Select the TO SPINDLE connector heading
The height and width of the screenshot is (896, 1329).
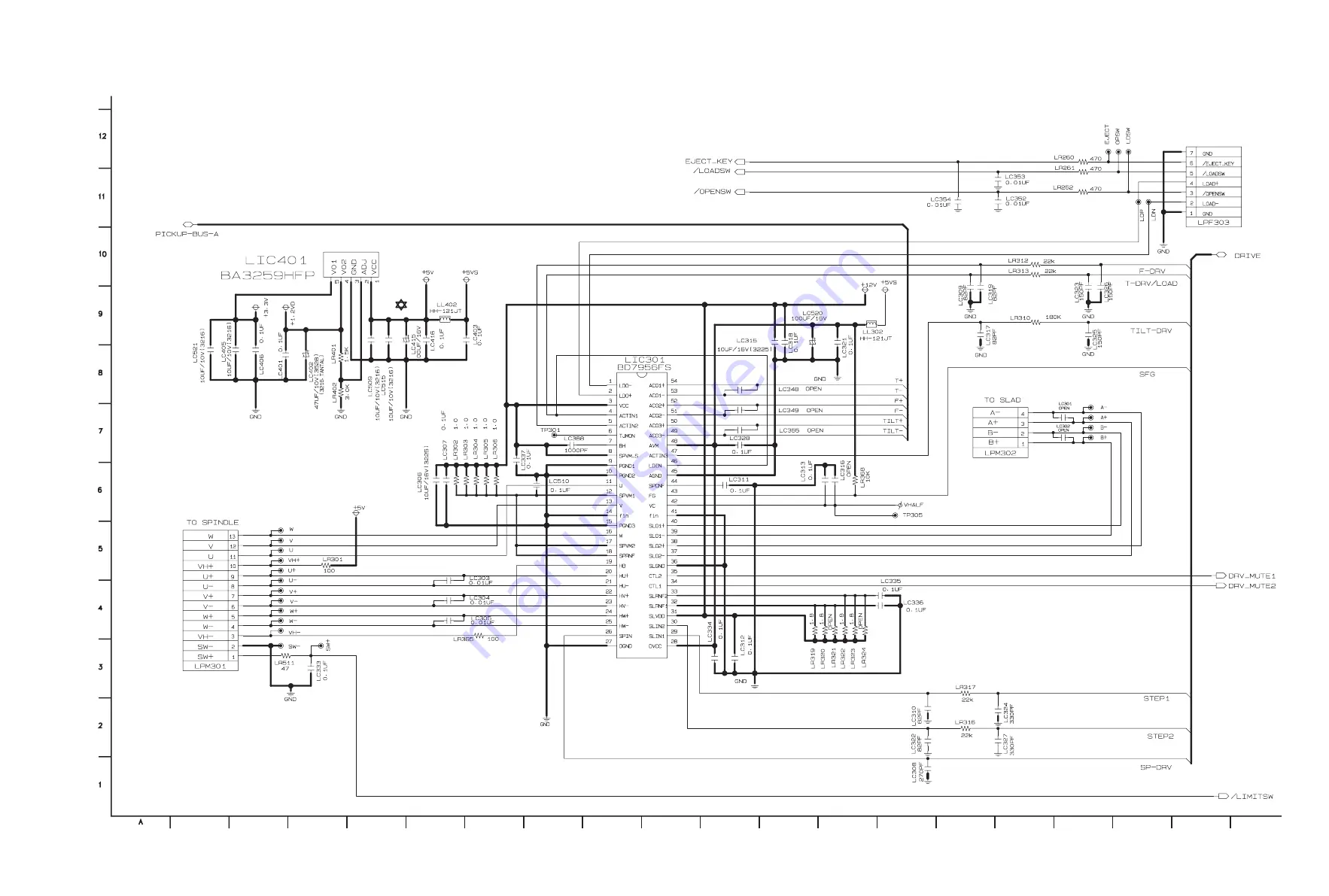click(x=212, y=522)
